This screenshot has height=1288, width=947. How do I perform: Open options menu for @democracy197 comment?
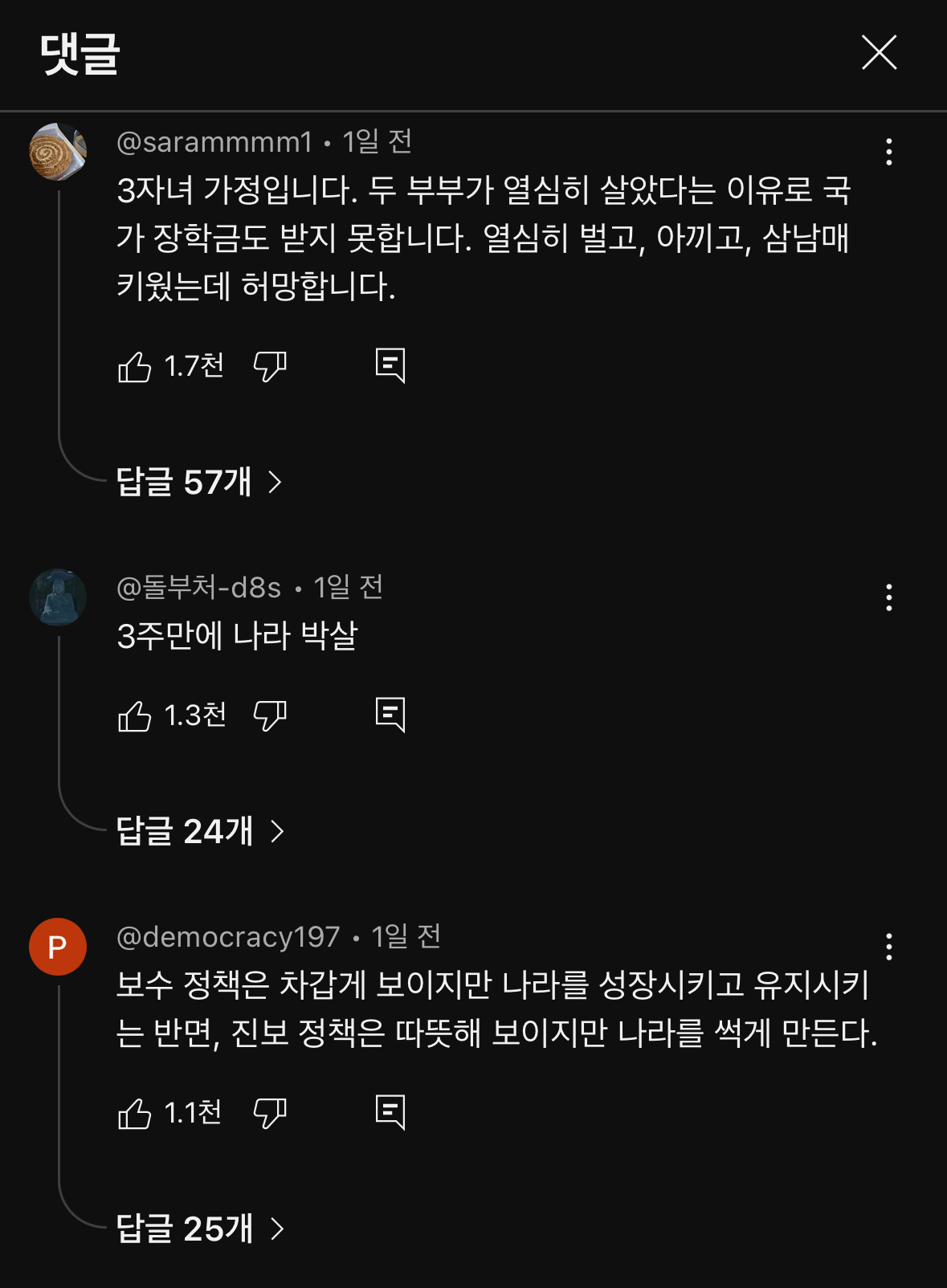(888, 947)
